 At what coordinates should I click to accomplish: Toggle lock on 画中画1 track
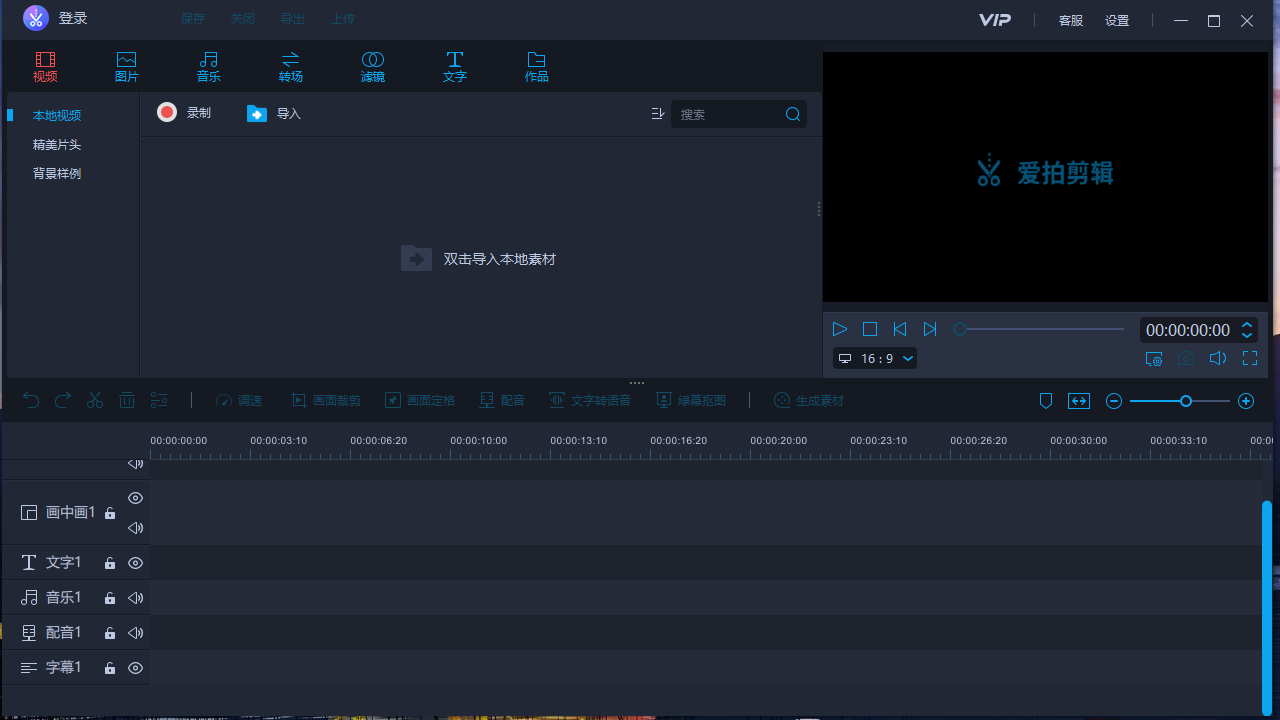(x=110, y=513)
